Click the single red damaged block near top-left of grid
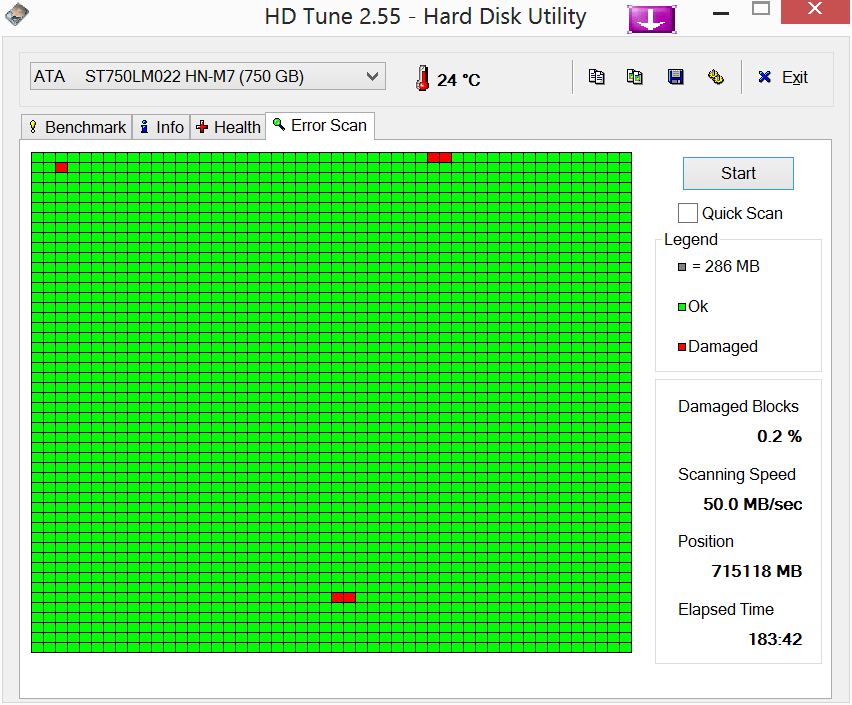Viewport: 852px width, 705px height. coord(61,167)
